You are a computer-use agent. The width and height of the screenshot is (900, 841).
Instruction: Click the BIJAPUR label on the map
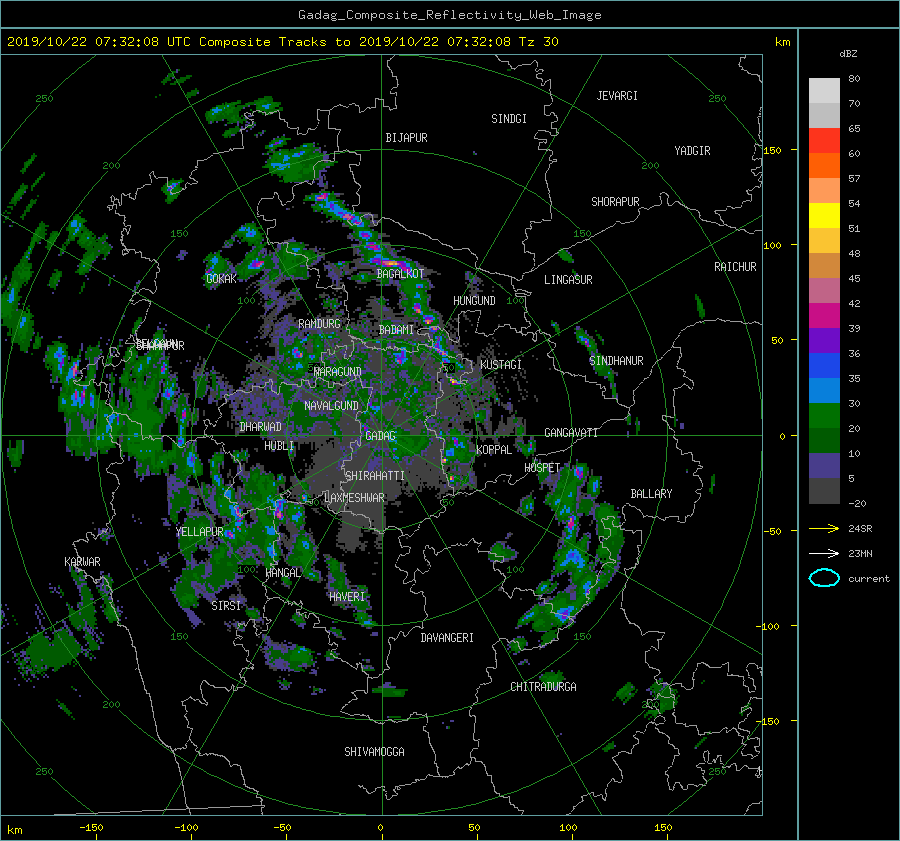click(x=406, y=138)
